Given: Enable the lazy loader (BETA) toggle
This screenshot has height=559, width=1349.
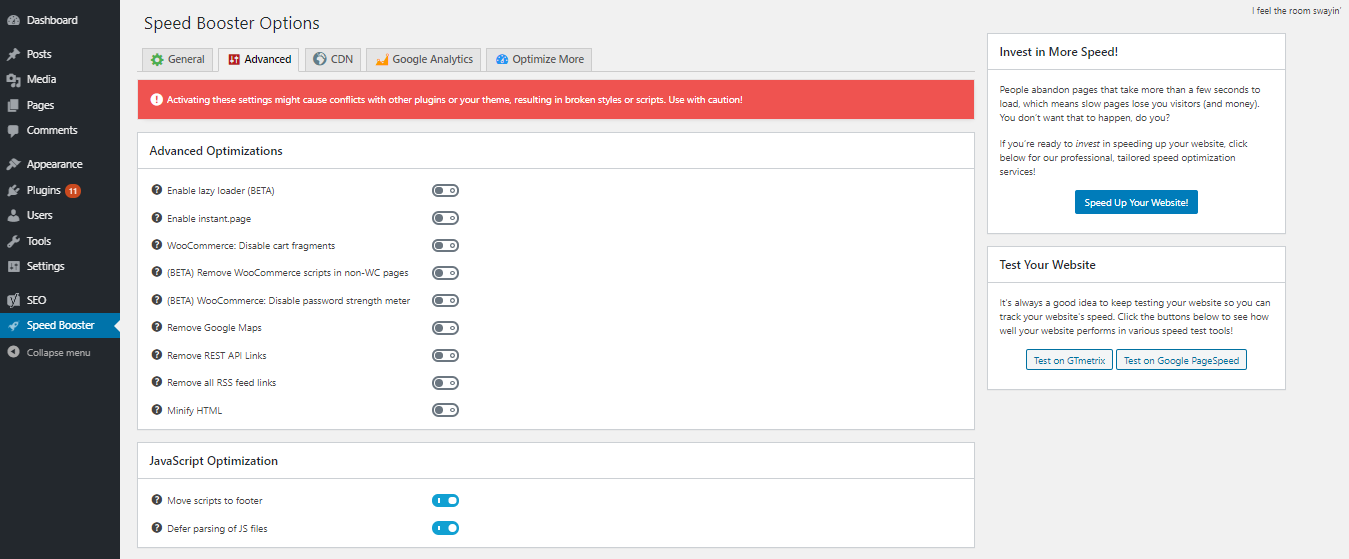Looking at the screenshot, I should (x=445, y=191).
